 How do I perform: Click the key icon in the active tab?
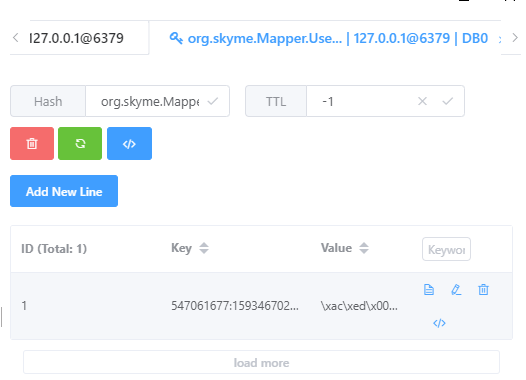click(x=176, y=38)
